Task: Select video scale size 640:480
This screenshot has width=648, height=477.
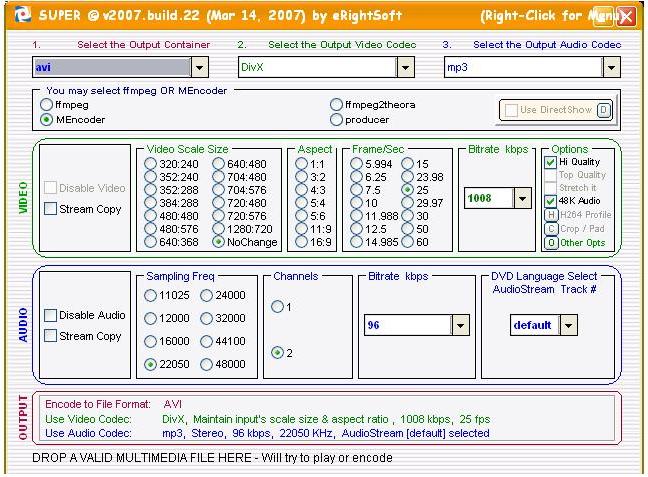Action: click(218, 164)
